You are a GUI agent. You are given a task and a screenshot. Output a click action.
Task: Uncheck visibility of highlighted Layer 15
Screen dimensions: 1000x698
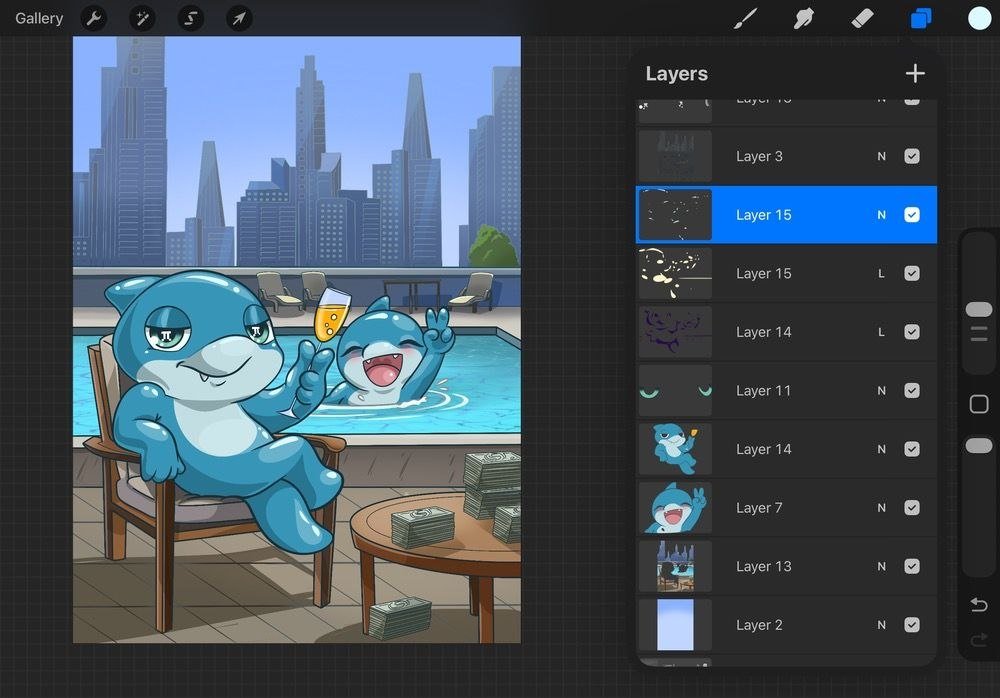tap(912, 215)
